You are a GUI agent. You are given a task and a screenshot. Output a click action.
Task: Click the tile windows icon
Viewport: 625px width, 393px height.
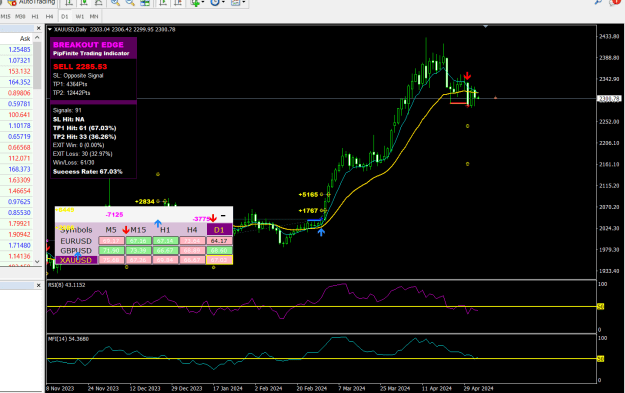[145, 3]
